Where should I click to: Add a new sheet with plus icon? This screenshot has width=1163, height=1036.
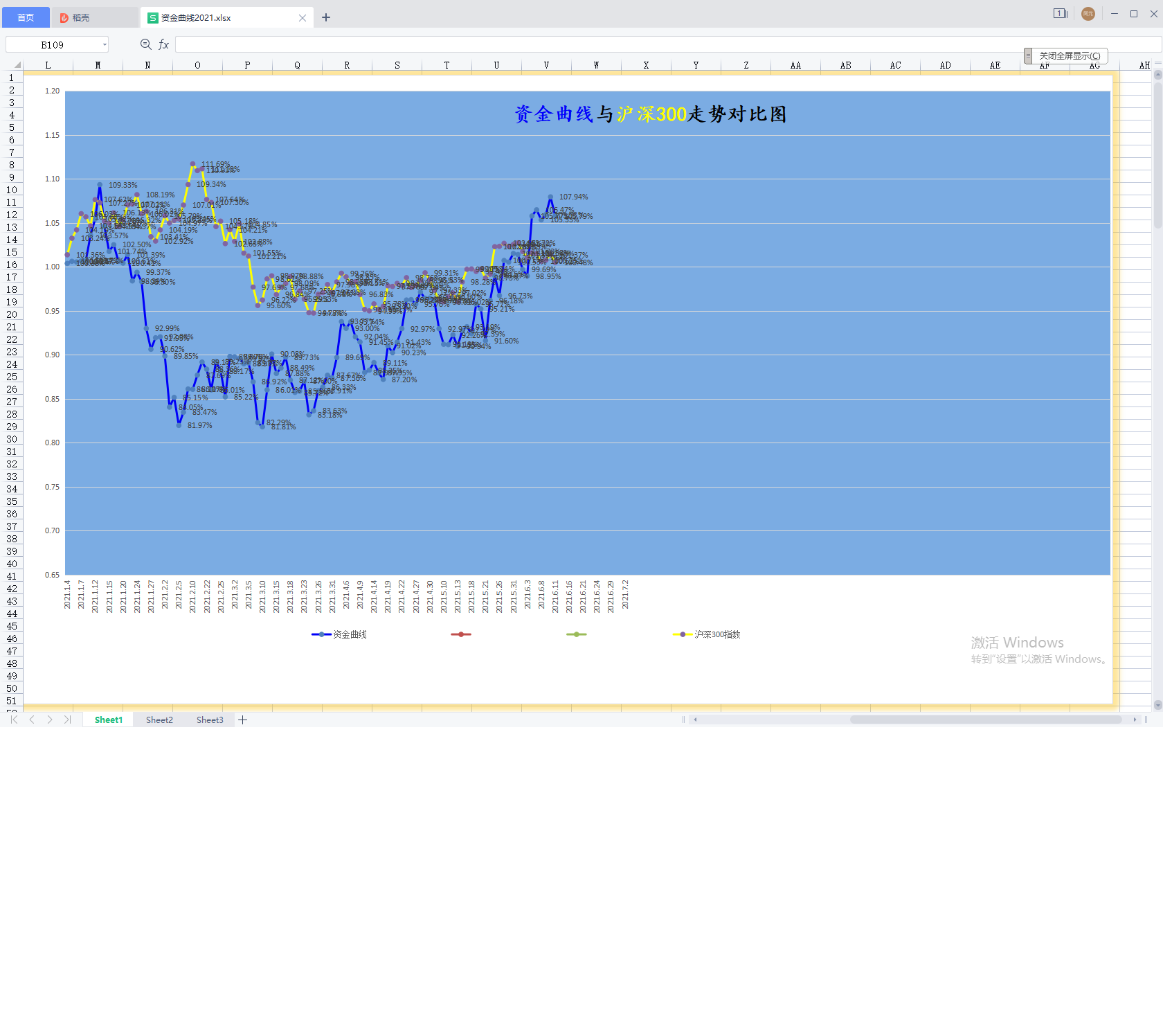[243, 720]
